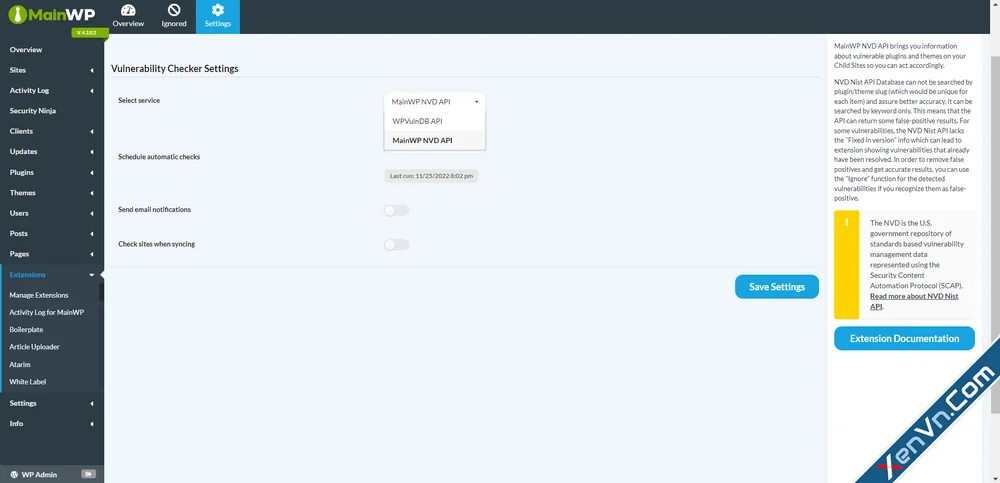Open the Settings gear tab
The image size is (1000, 483).
point(217,17)
